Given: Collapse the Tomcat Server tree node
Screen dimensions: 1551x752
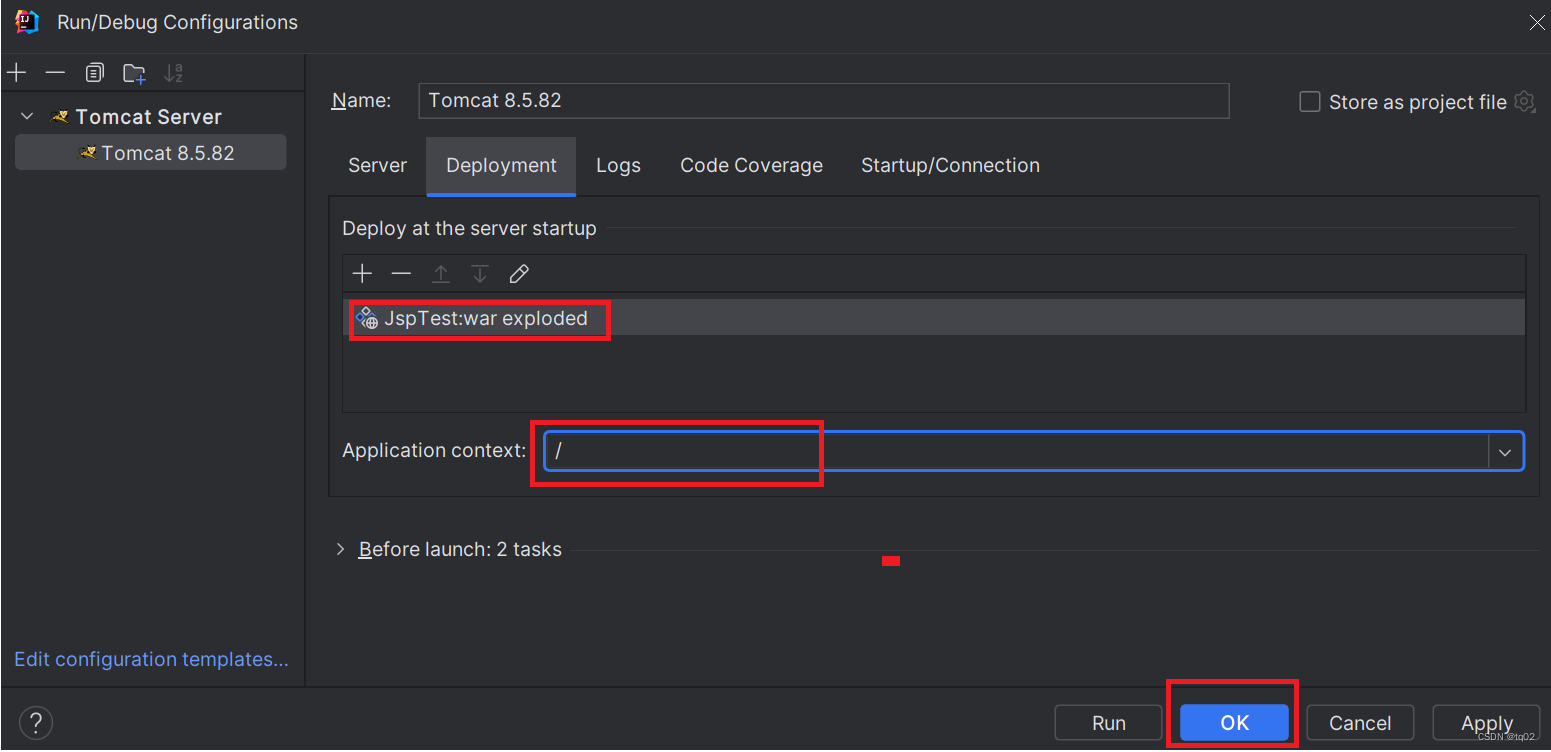Looking at the screenshot, I should [27, 117].
